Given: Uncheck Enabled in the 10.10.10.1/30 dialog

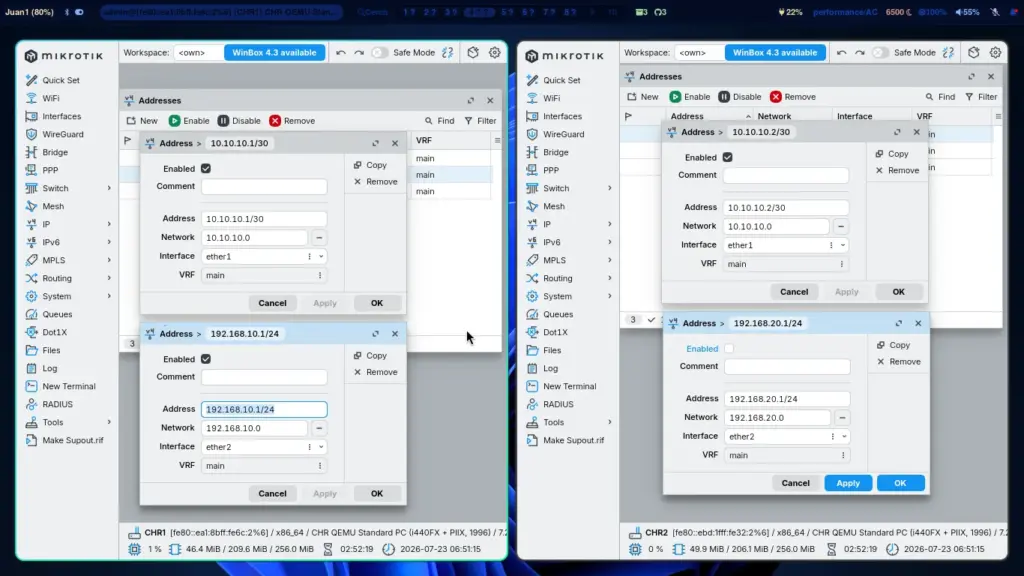Looking at the screenshot, I should coord(206,168).
